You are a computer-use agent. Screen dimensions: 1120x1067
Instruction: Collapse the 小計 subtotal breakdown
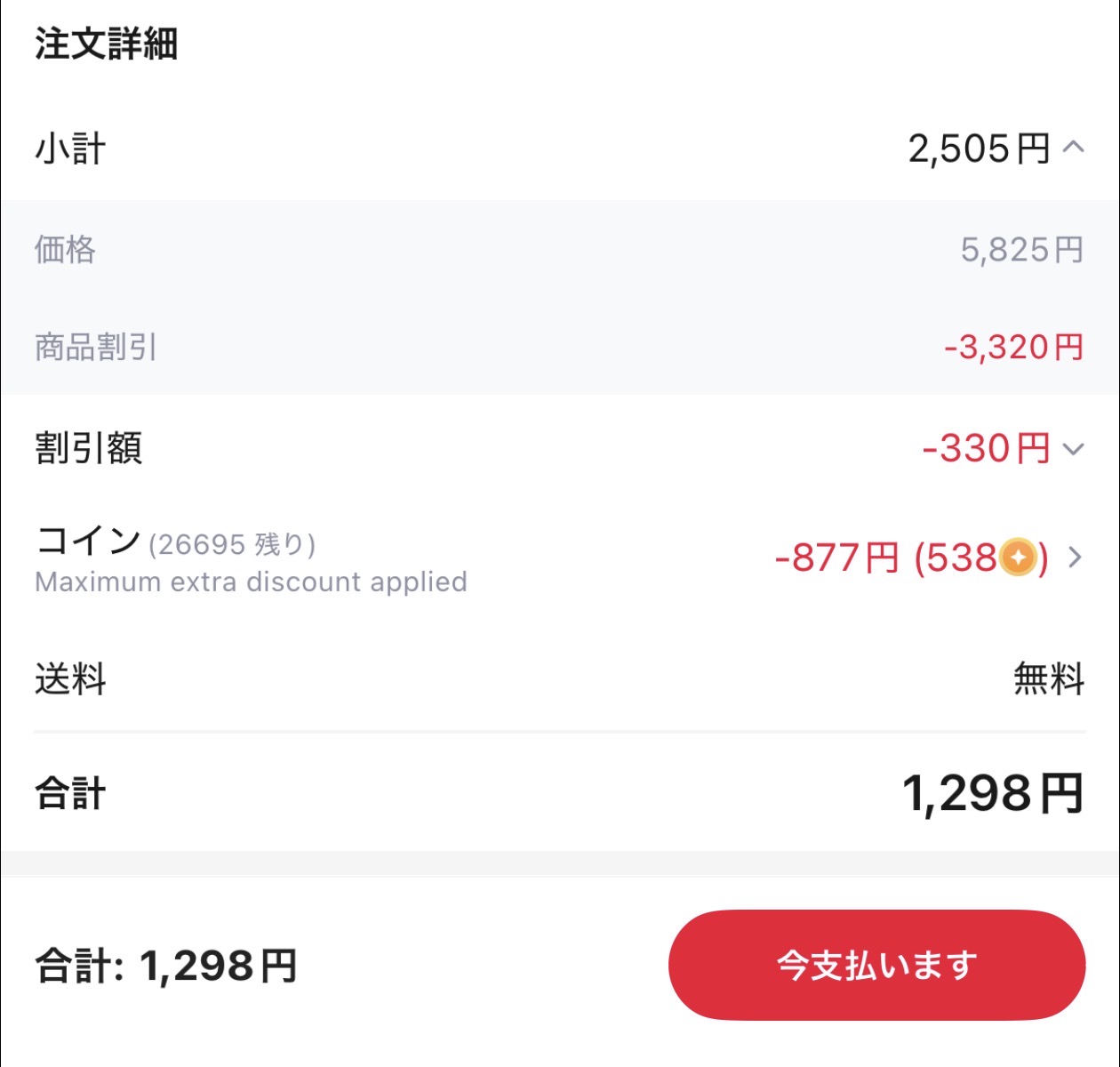click(x=1075, y=148)
